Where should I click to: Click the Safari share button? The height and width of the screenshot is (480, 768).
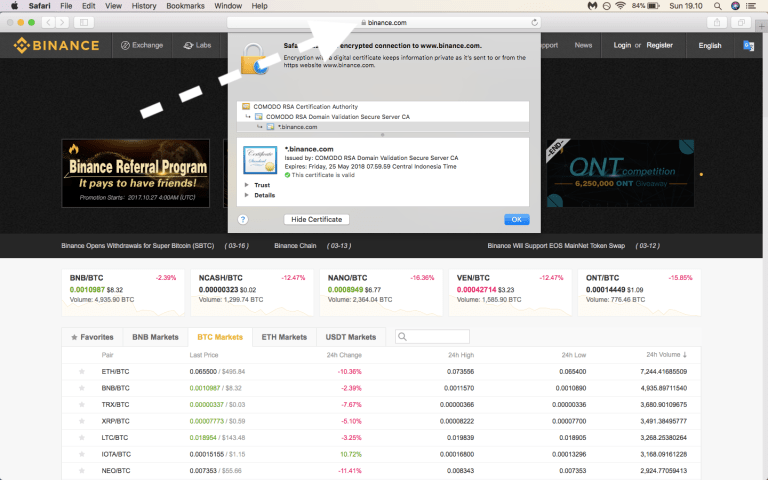point(717,22)
